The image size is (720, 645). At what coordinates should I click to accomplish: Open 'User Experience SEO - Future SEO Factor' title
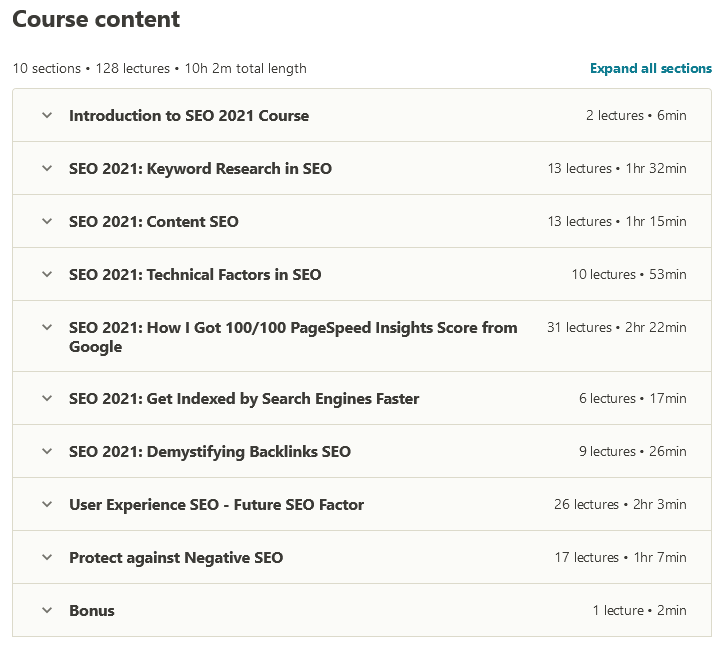click(x=216, y=504)
